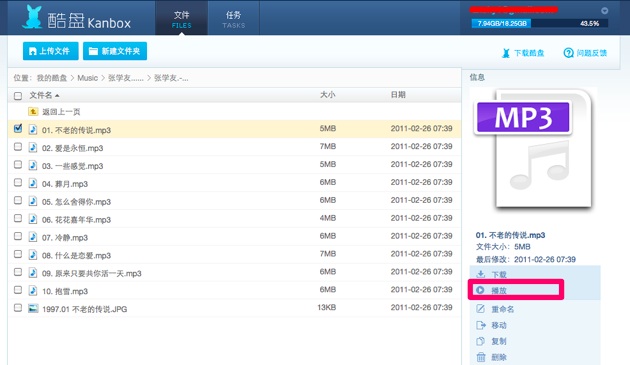
Task: Click the up-folder icon for 返回上一页
Action: (x=33, y=111)
